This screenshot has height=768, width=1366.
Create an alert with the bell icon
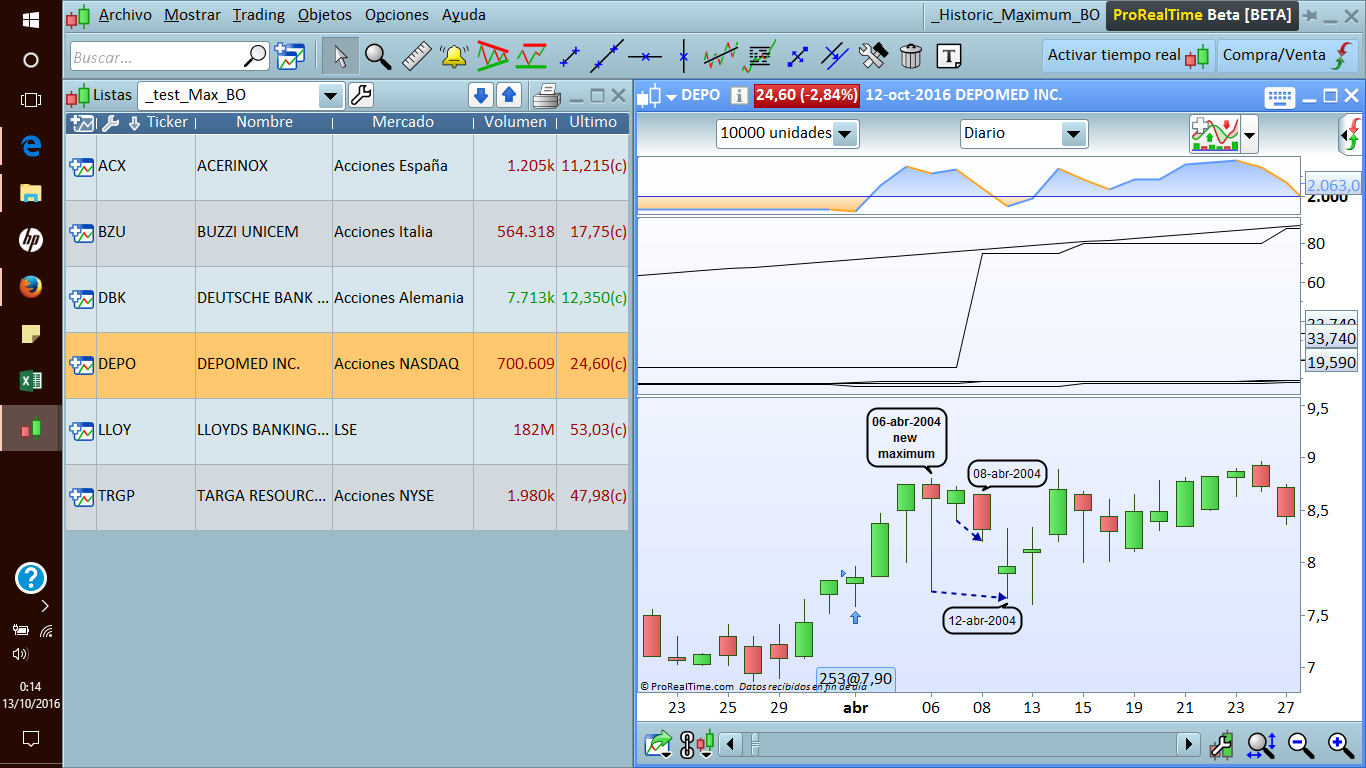[454, 56]
